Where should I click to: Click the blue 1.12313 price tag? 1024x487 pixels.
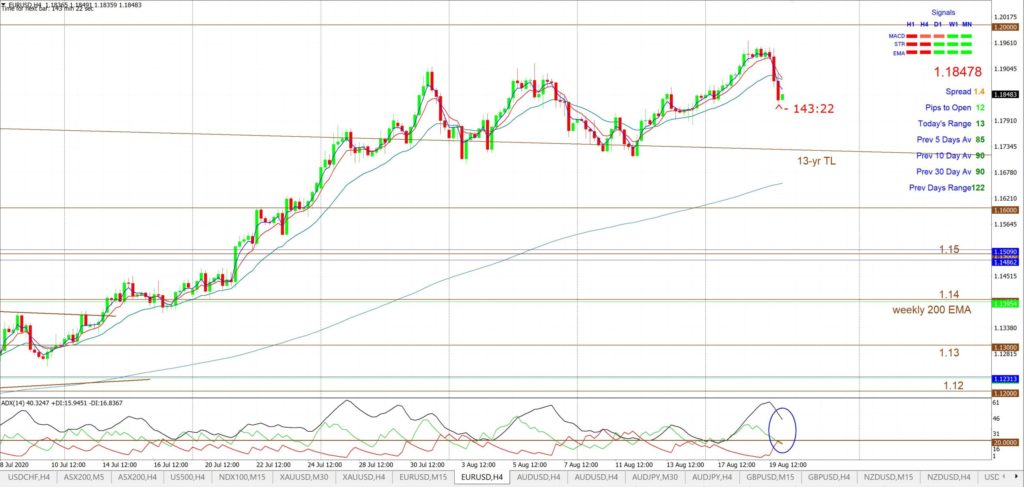tap(1006, 379)
